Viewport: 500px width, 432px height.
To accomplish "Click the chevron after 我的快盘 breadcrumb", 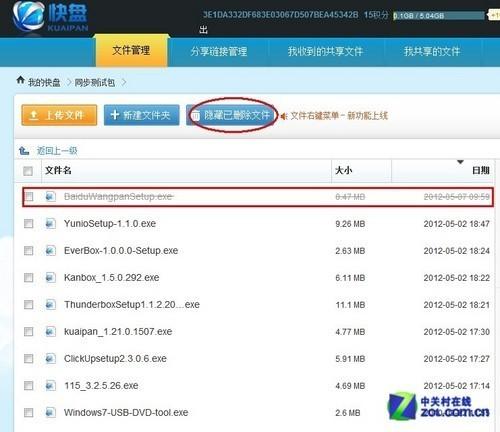I will point(69,82).
